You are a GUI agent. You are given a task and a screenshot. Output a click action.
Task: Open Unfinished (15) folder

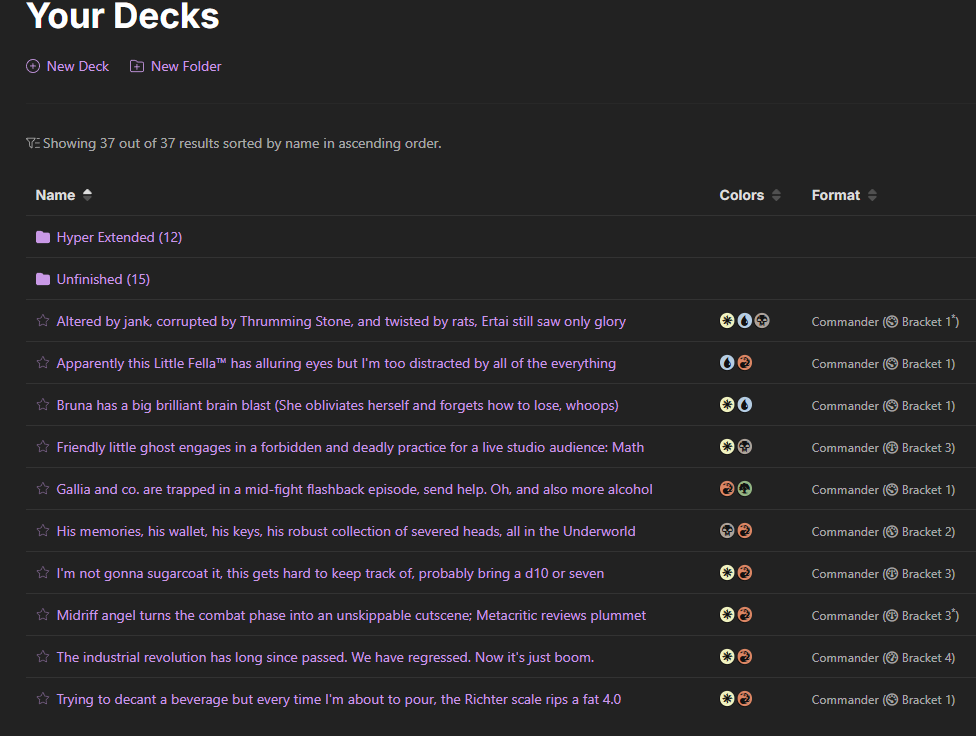click(103, 279)
